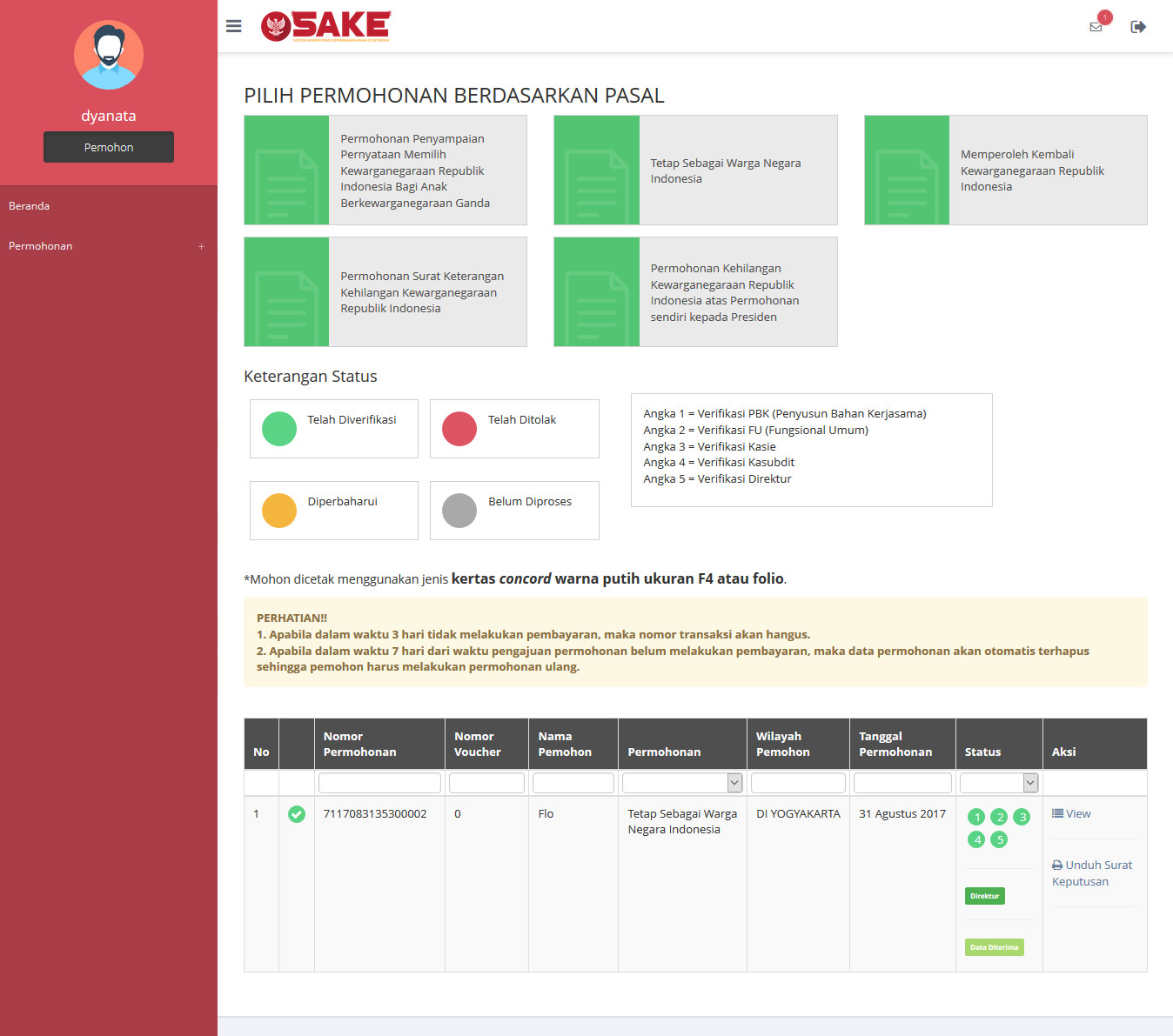This screenshot has width=1173, height=1036.
Task: Click the Direktur status badge
Action: click(x=984, y=896)
